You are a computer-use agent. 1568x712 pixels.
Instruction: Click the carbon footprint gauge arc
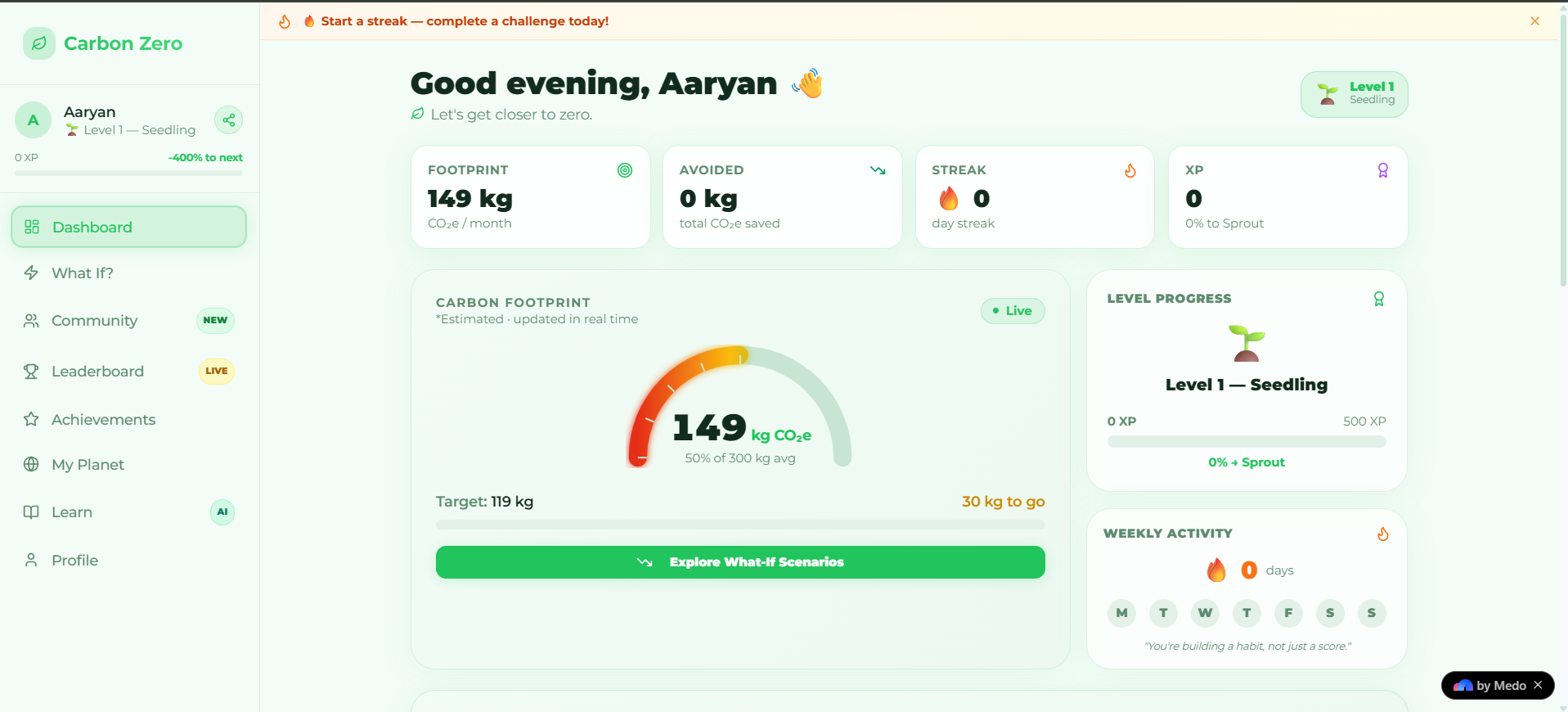coord(740,406)
